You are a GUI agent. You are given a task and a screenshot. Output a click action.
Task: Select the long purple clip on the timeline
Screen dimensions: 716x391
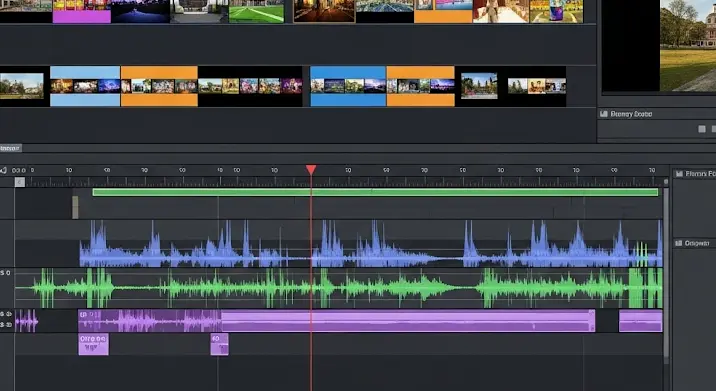[x=337, y=321]
